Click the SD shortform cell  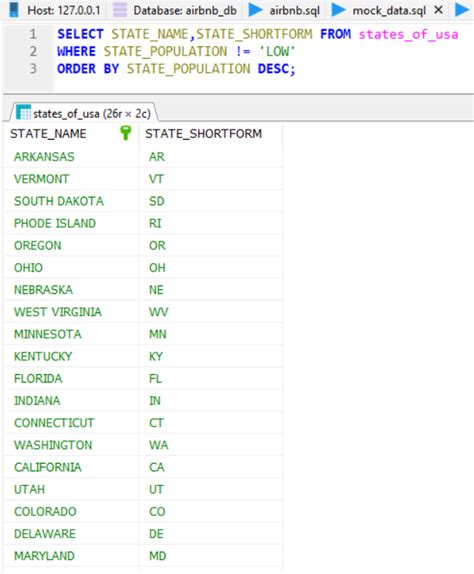tap(211, 201)
